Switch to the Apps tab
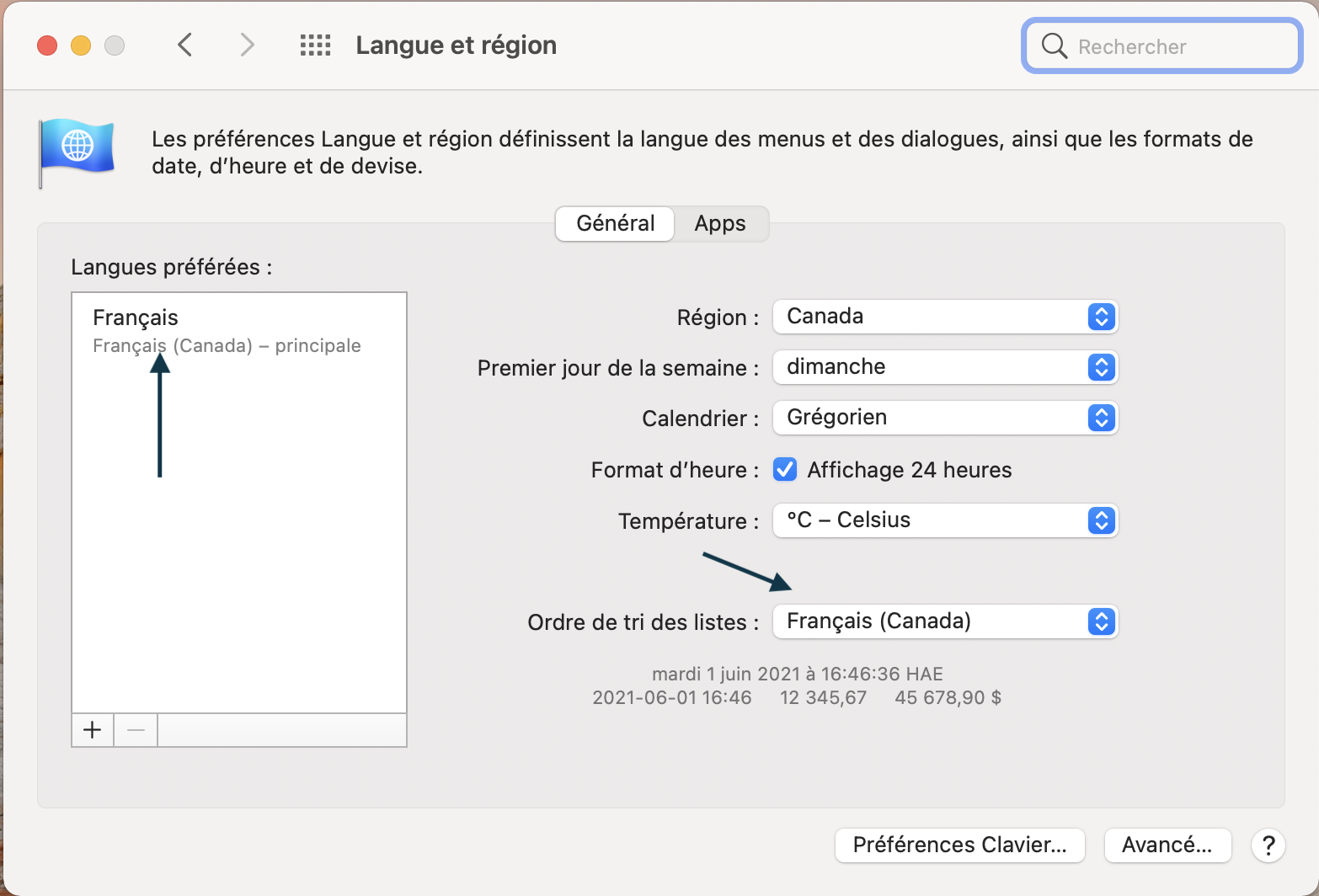The height and width of the screenshot is (896, 1319). (x=720, y=224)
